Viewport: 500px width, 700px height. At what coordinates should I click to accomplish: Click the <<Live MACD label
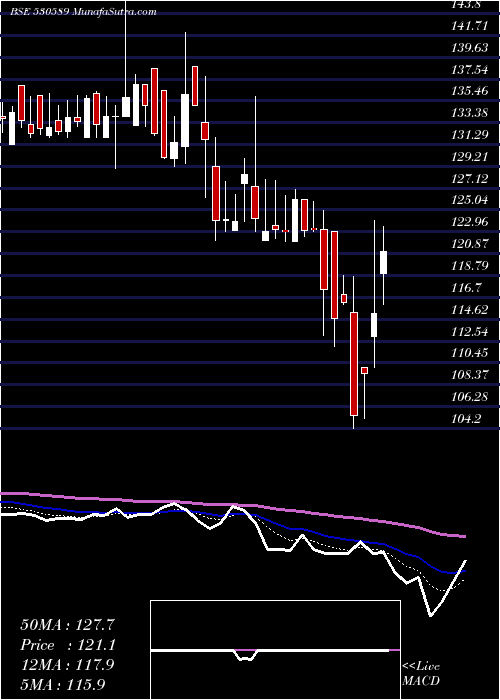point(421,674)
